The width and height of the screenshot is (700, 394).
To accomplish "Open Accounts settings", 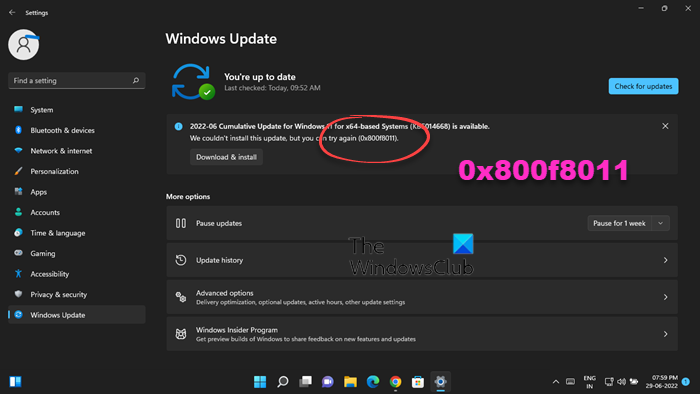I will click(77, 212).
